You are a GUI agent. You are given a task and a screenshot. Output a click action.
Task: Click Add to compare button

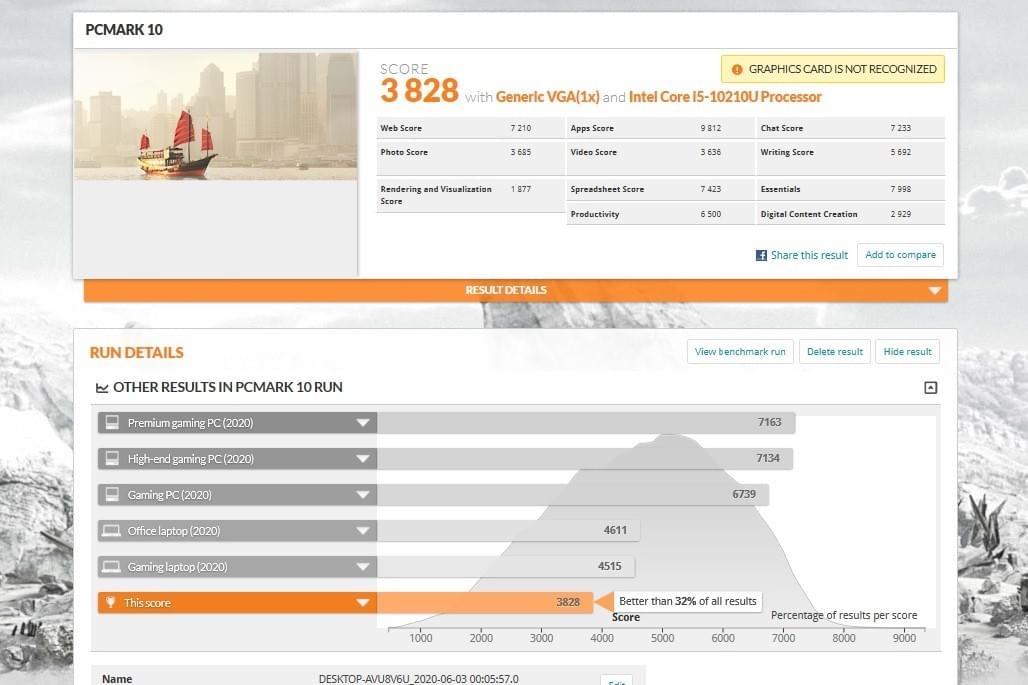point(900,255)
